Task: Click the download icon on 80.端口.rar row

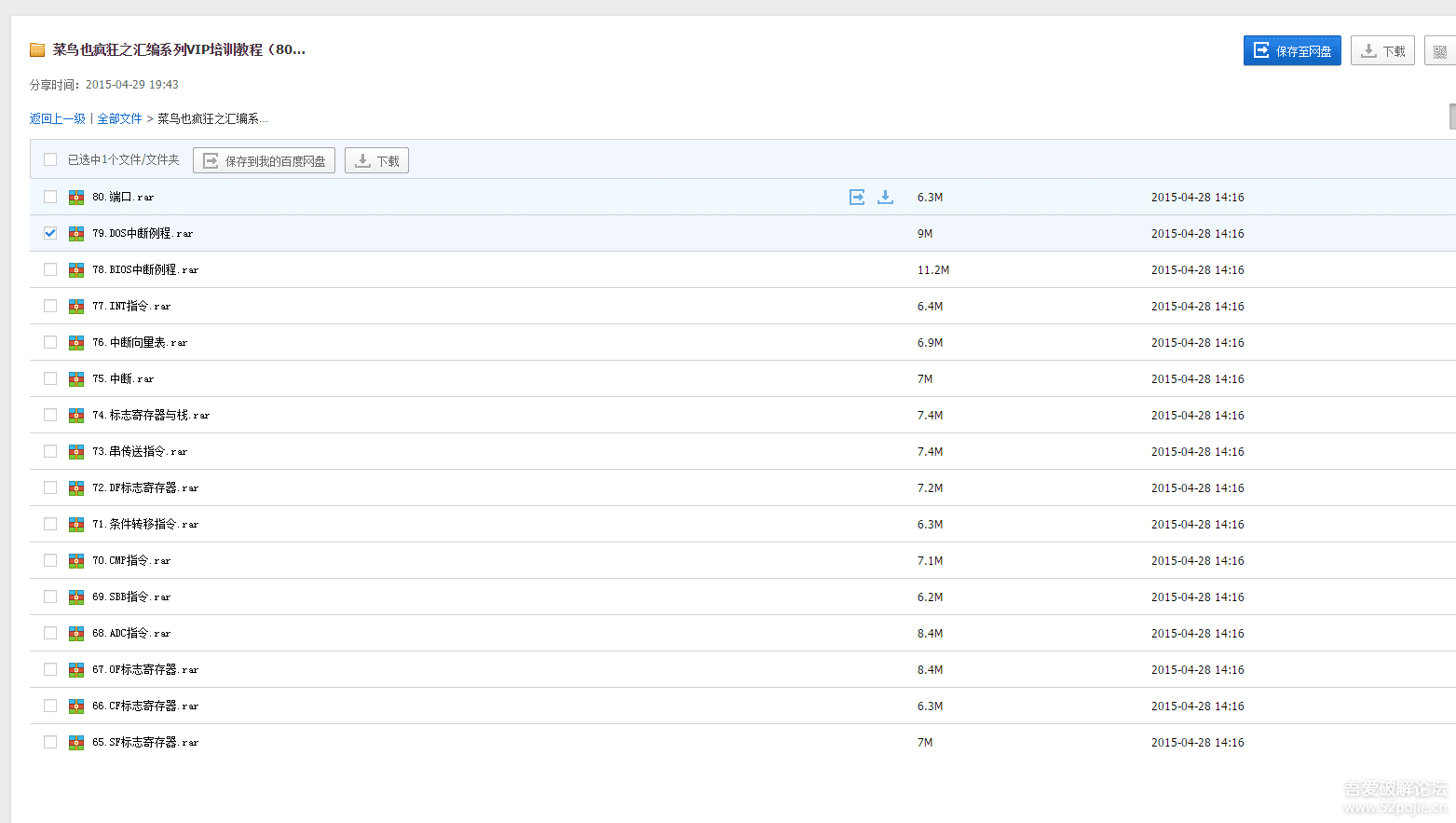Action: click(x=885, y=197)
